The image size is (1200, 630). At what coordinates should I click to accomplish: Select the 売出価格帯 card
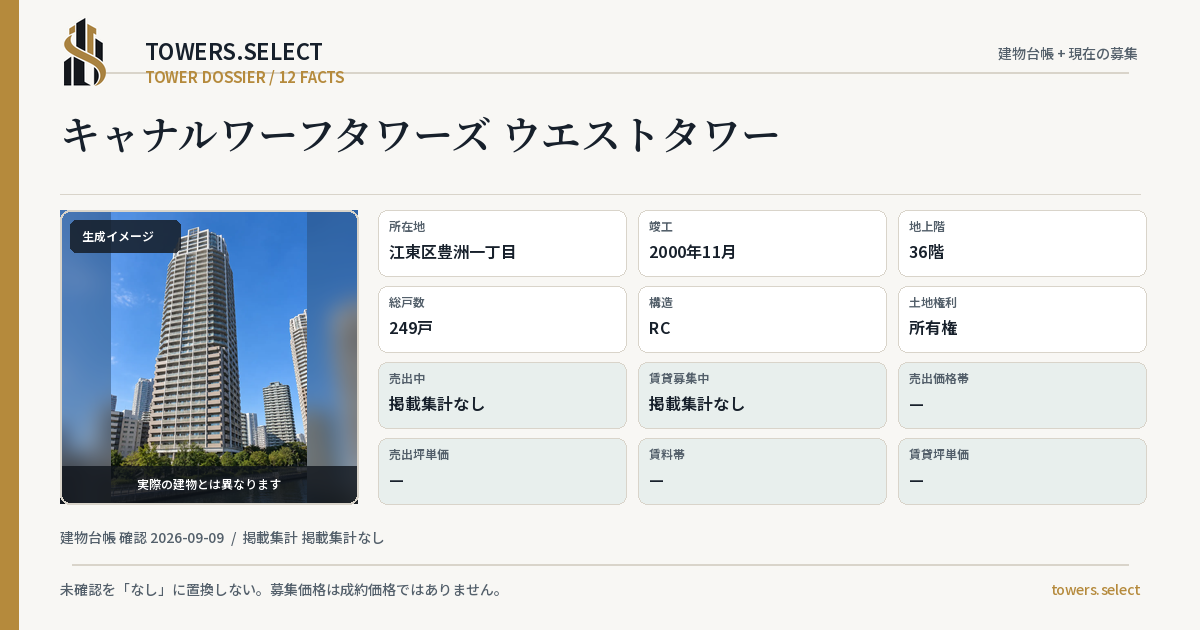tap(1022, 395)
